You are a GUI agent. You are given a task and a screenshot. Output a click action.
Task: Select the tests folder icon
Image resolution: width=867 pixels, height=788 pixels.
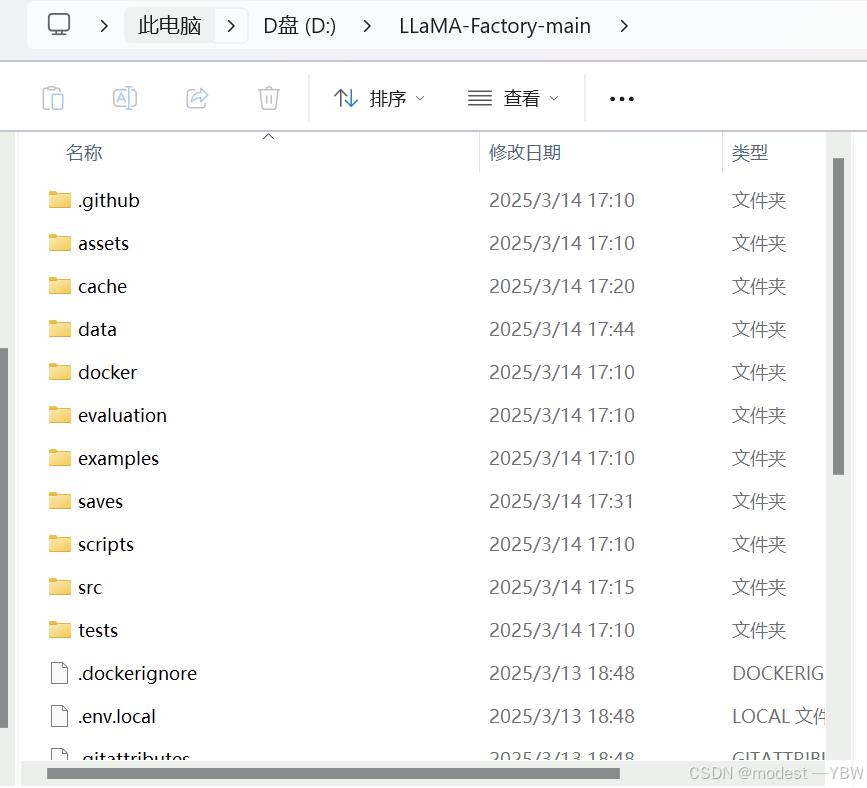click(60, 630)
